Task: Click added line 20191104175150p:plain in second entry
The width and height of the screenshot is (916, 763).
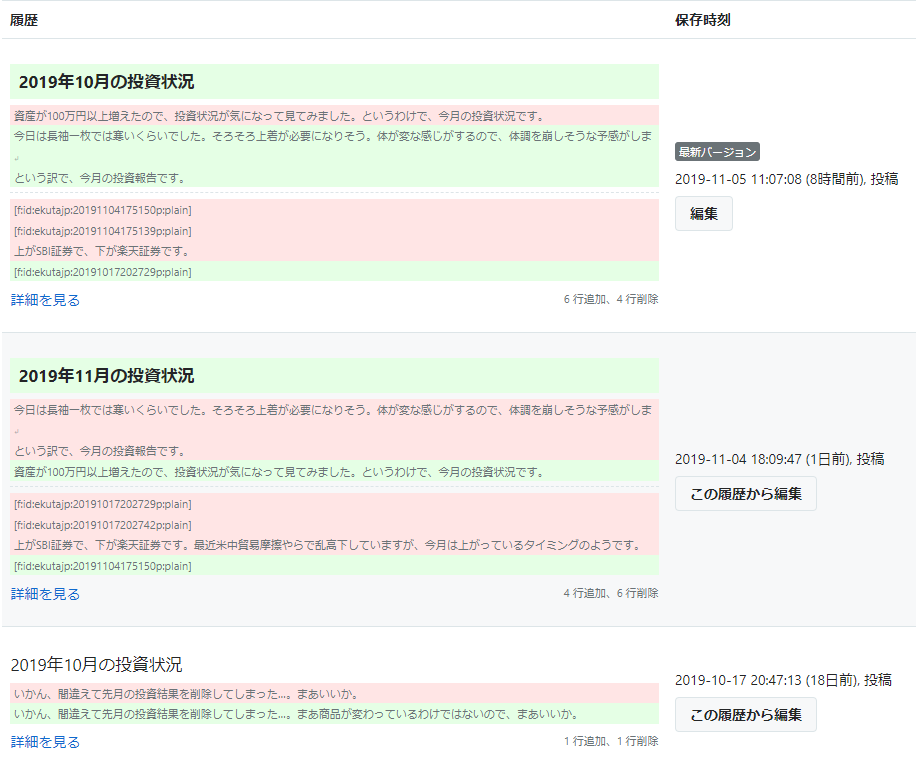Action: tap(334, 566)
